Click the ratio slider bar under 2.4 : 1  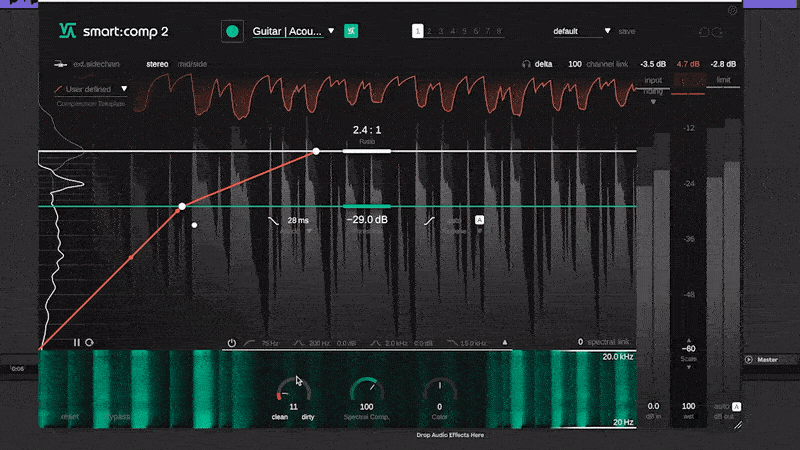(367, 151)
